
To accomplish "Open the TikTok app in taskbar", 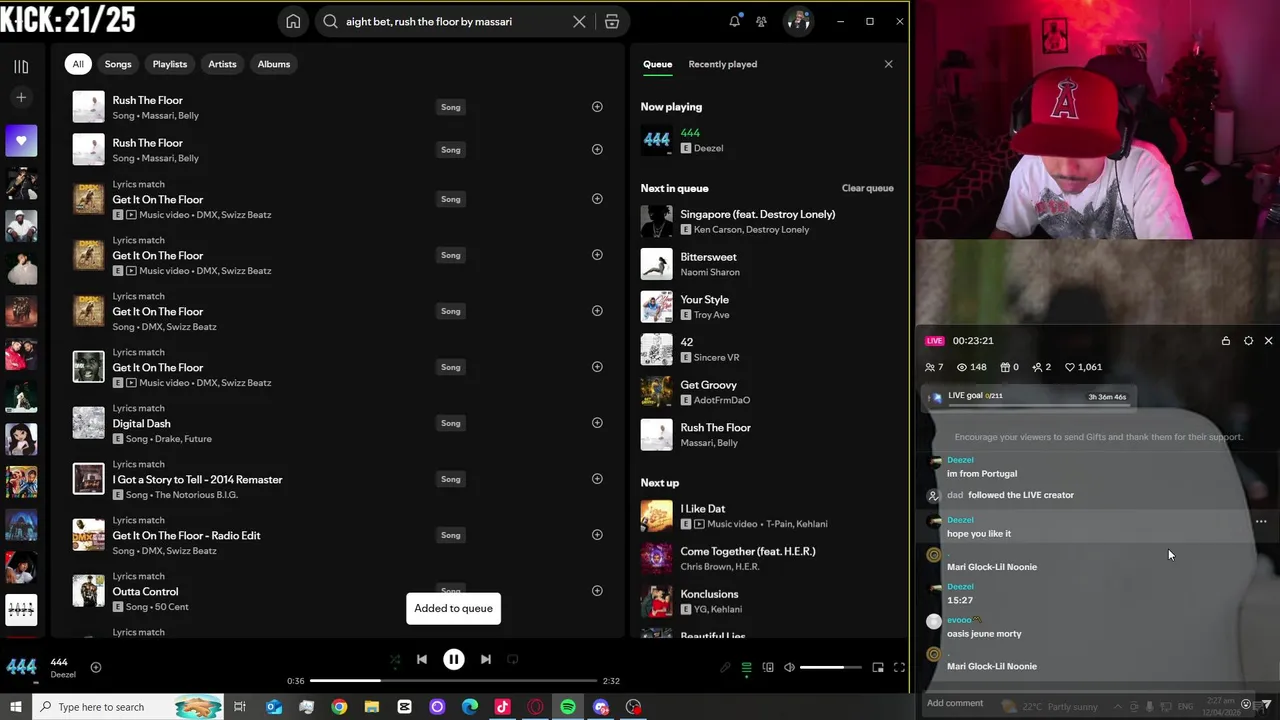I will (502, 707).
